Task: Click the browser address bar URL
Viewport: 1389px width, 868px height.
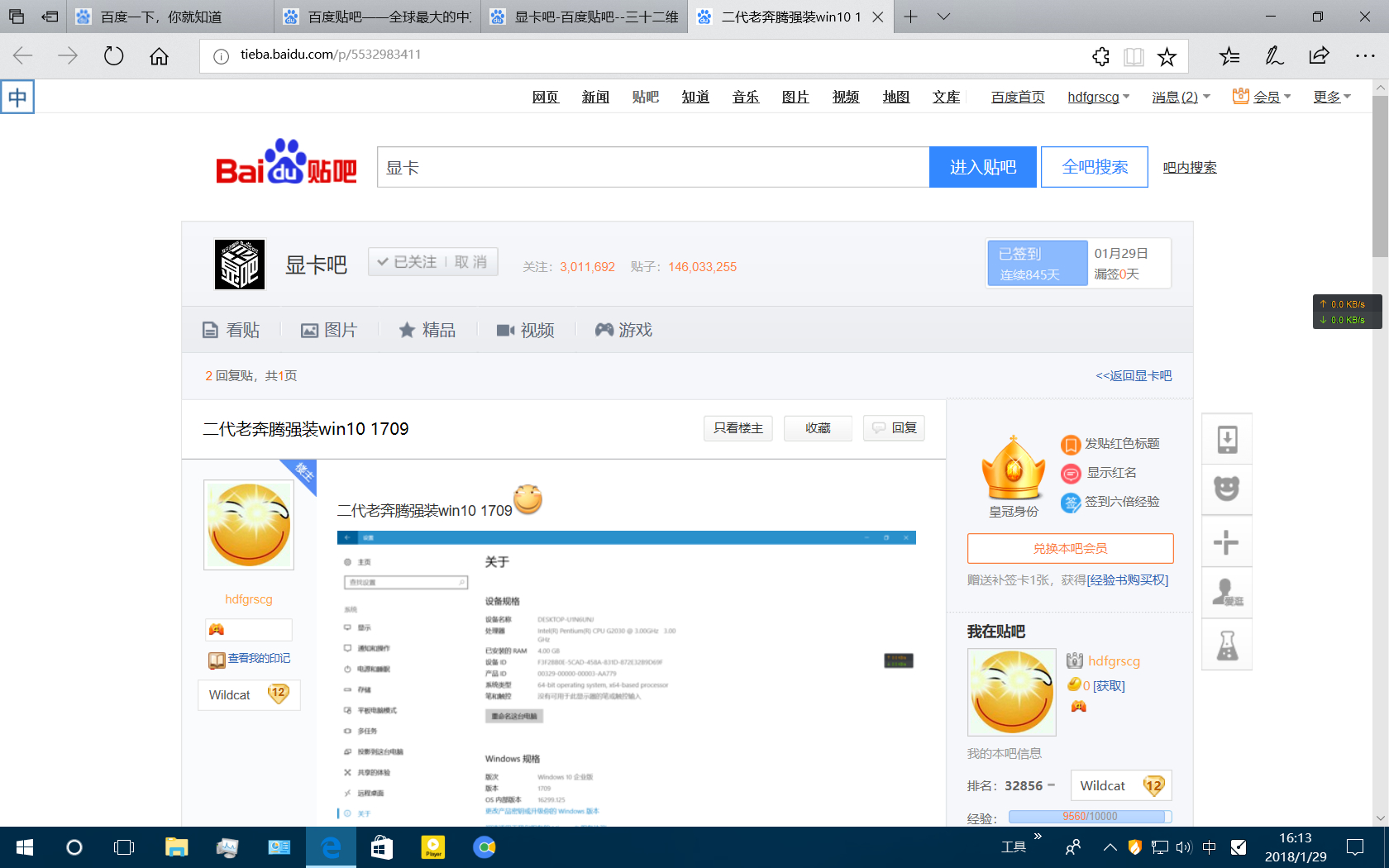Action: coord(331,55)
